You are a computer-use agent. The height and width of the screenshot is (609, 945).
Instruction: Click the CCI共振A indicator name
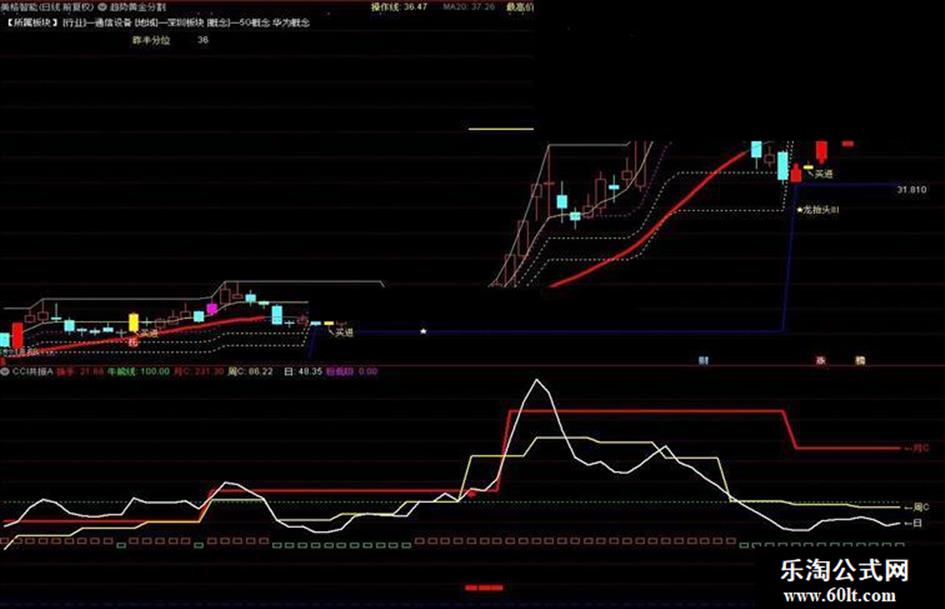click(33, 371)
